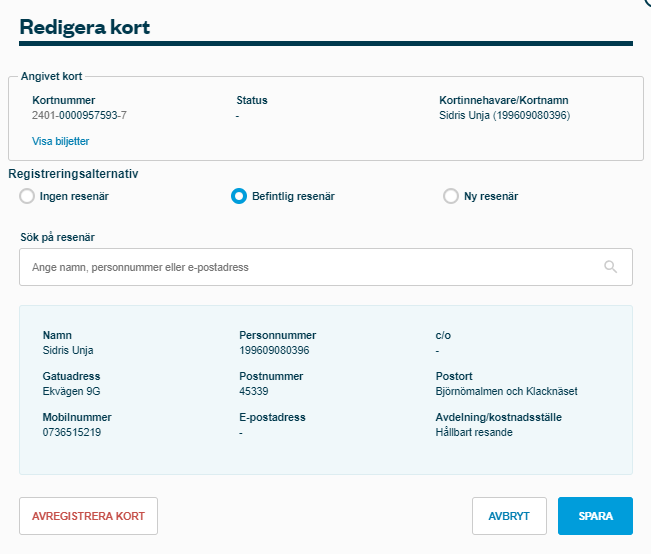Click the Personnummer value 199609080396 in traveler details
Viewport: 651px width, 554px height.
point(274,350)
